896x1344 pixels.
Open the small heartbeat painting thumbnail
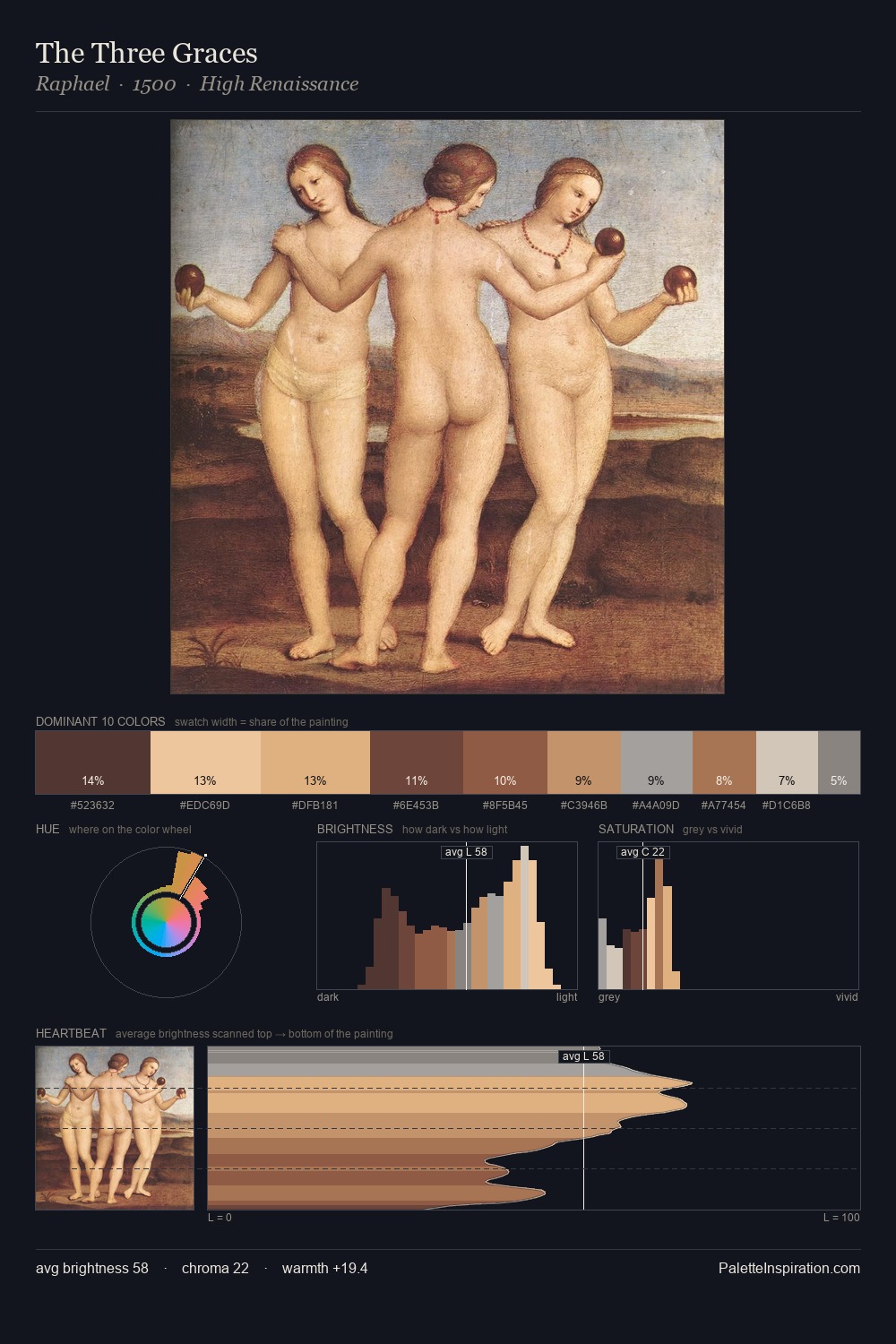point(115,1128)
